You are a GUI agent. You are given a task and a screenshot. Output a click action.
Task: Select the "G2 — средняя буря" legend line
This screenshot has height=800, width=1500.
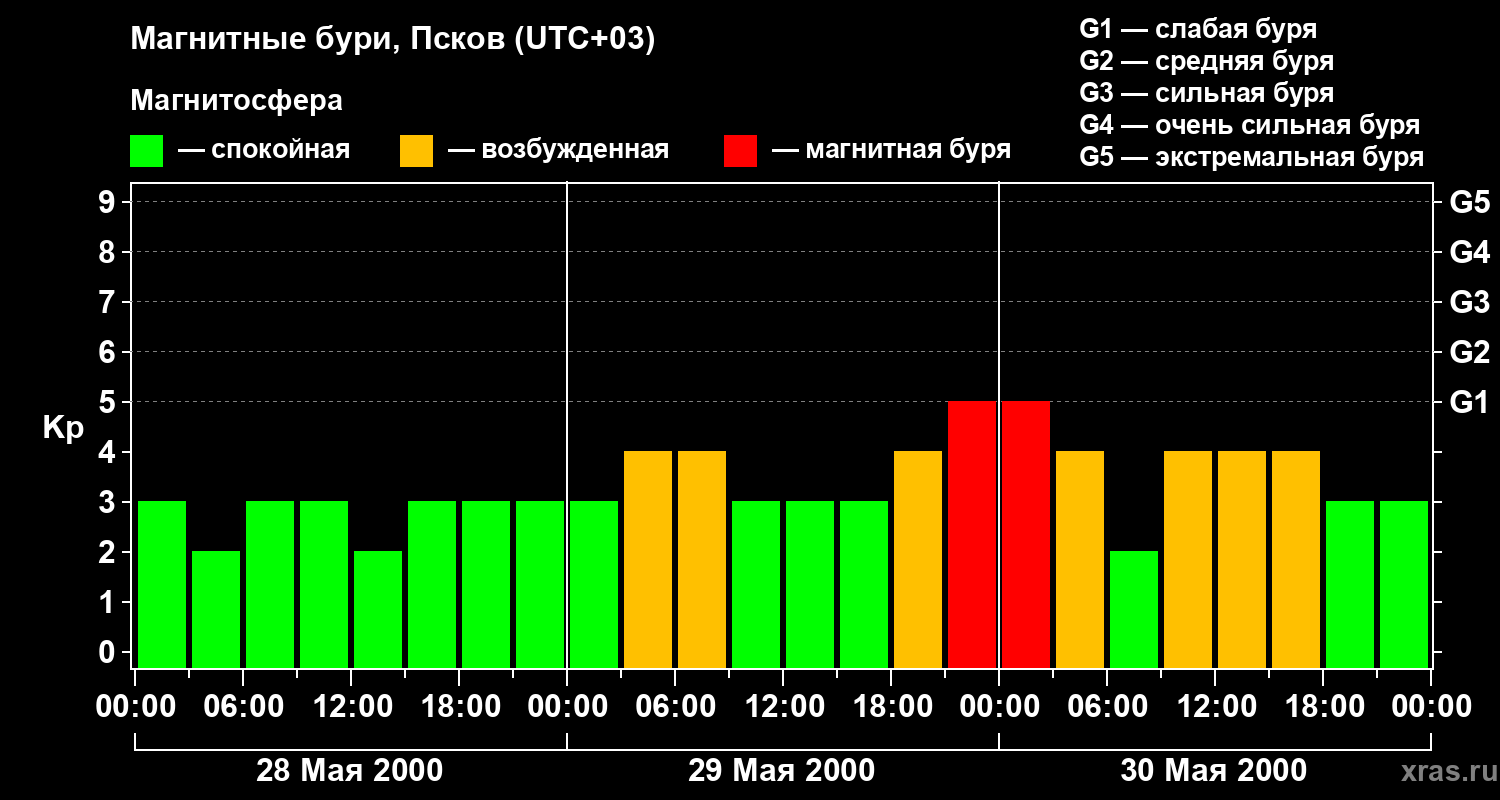1207,61
